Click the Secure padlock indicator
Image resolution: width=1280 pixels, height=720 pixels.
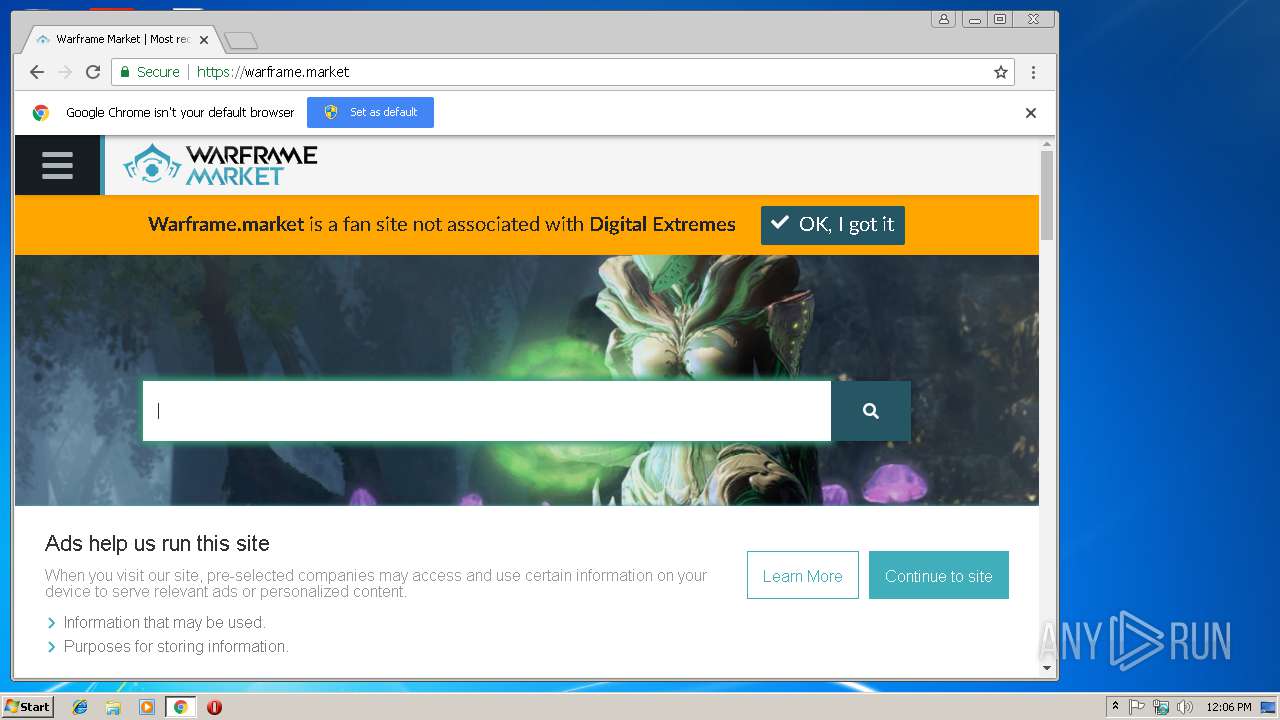click(150, 72)
